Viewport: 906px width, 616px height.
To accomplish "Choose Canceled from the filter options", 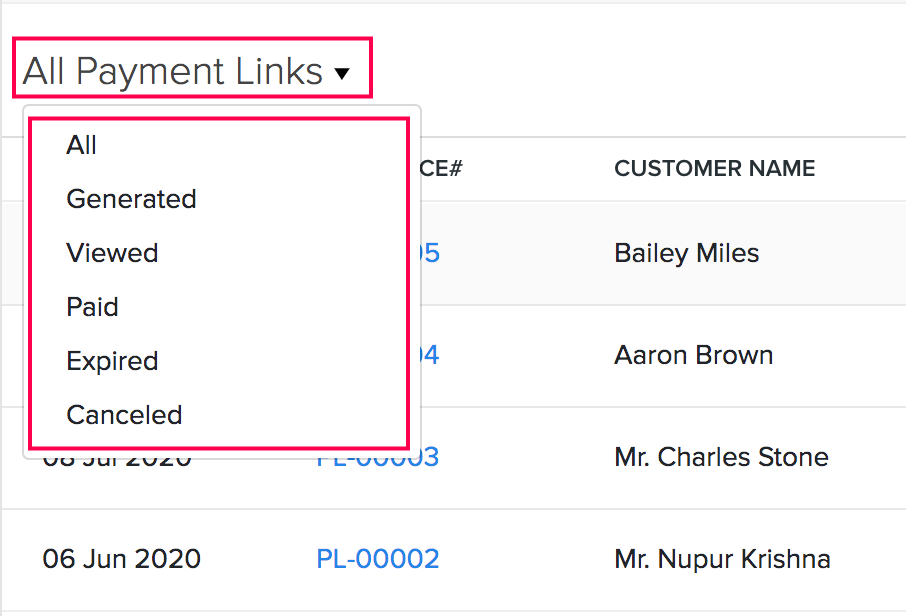I will pyautogui.click(x=124, y=414).
